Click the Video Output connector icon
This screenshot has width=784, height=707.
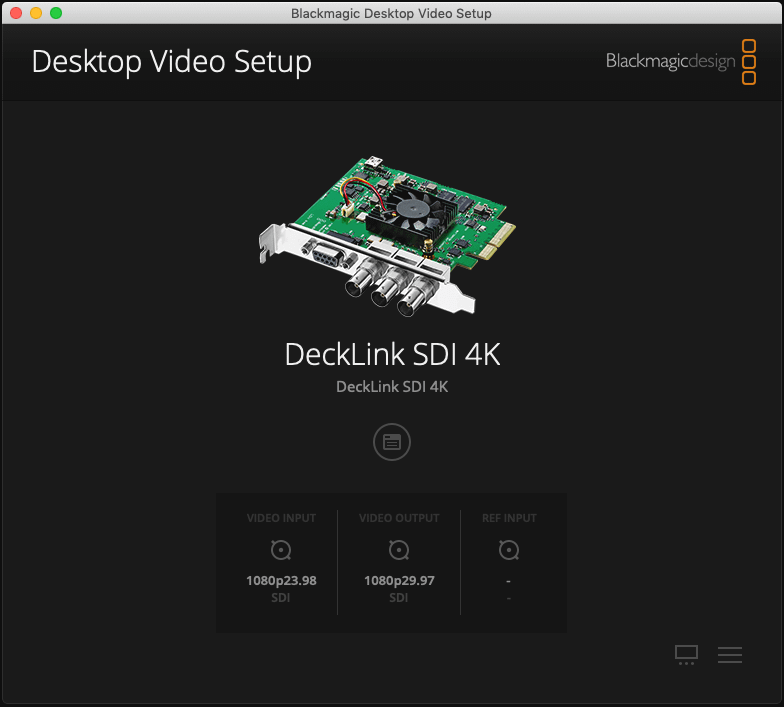pyautogui.click(x=399, y=550)
